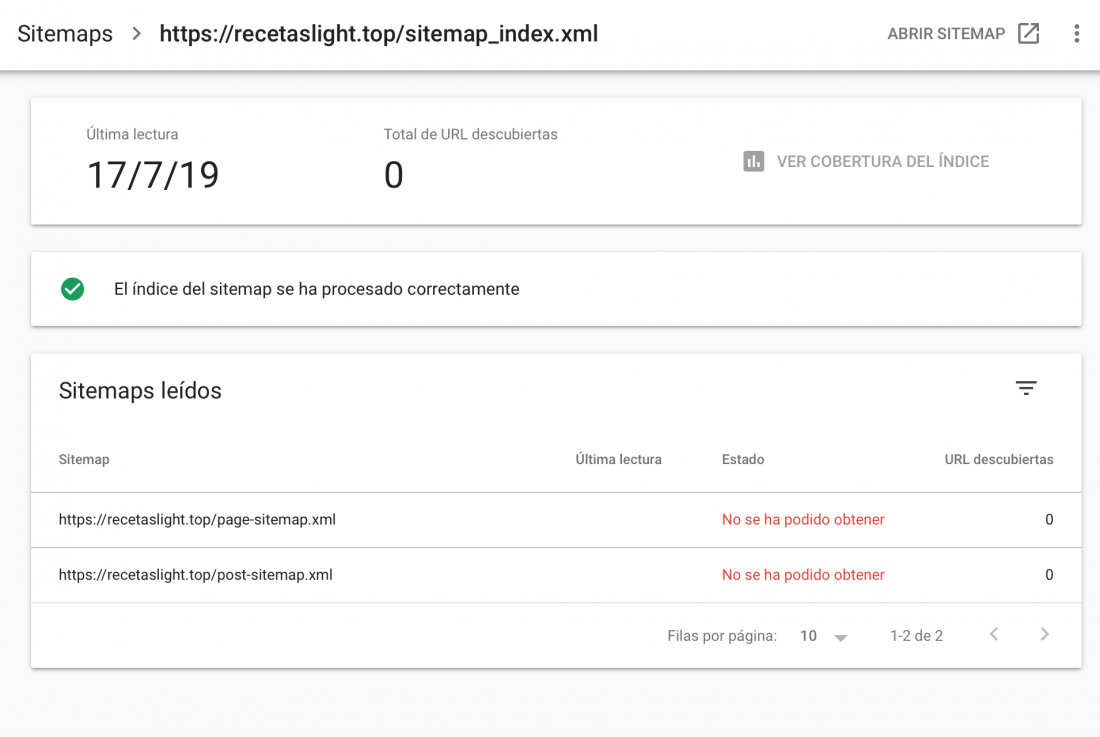
Task: Click the Última lectura label in summary card
Action: [x=132, y=135]
